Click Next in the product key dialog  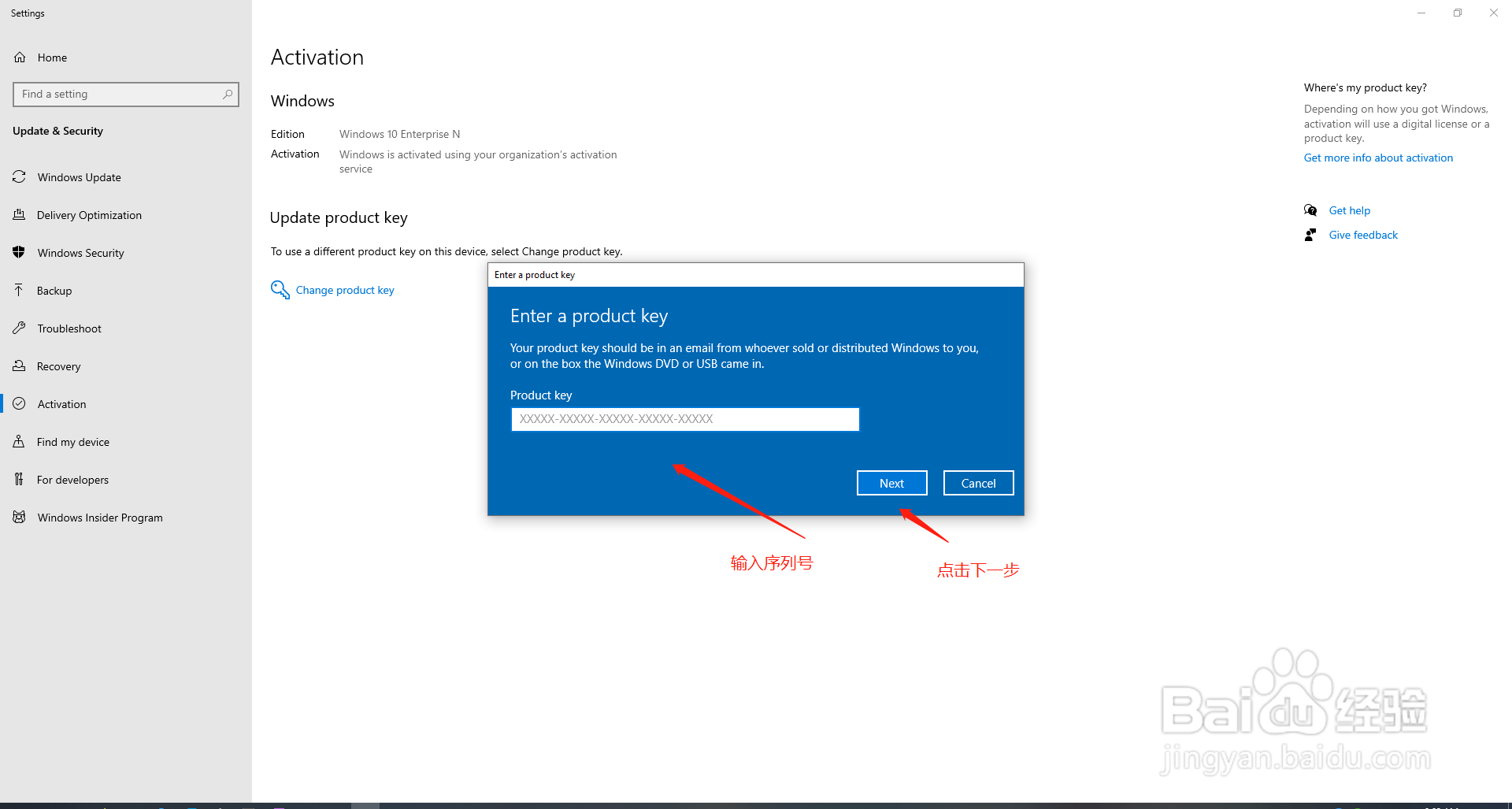(x=891, y=483)
